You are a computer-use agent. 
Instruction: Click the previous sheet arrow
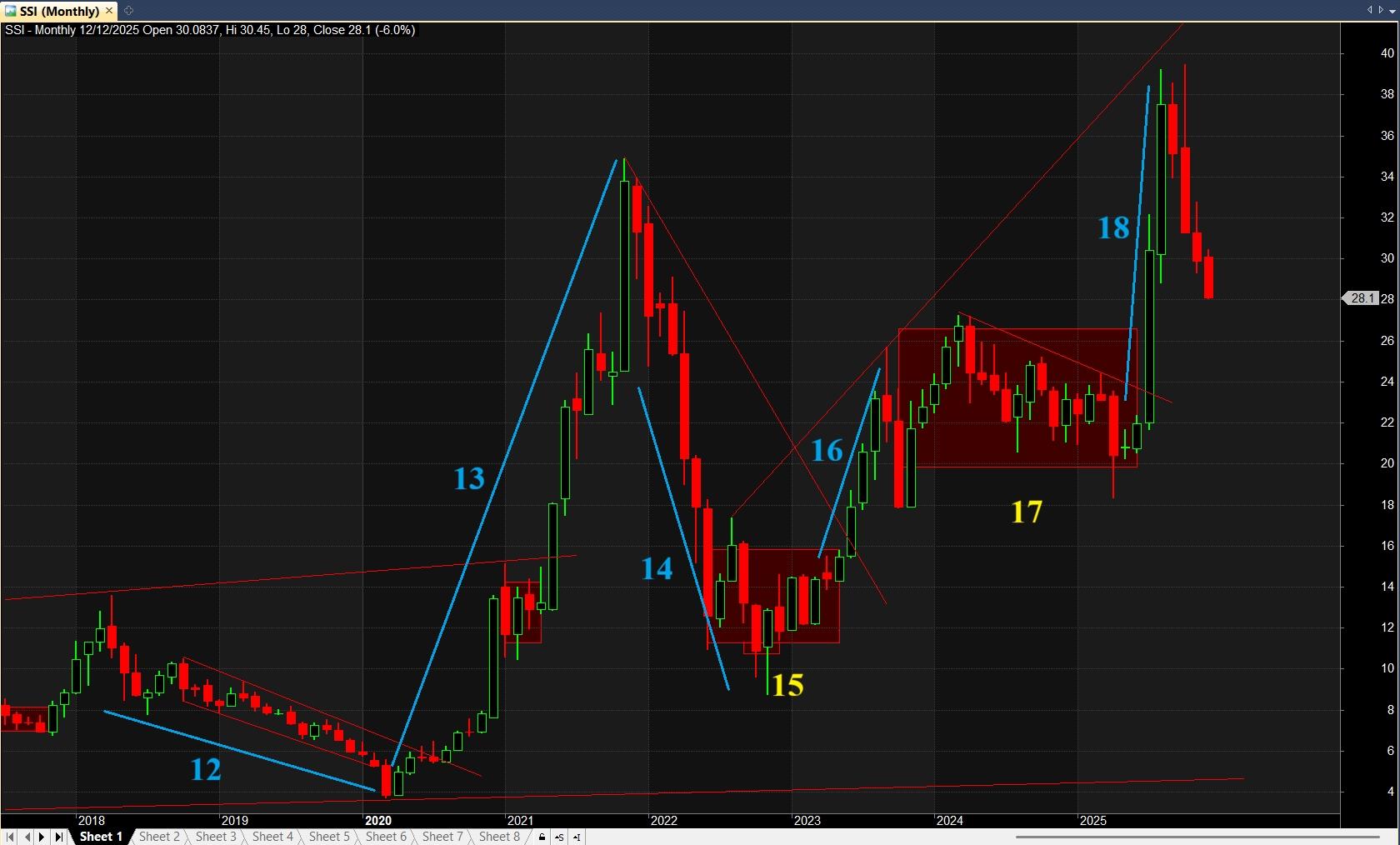[27, 837]
